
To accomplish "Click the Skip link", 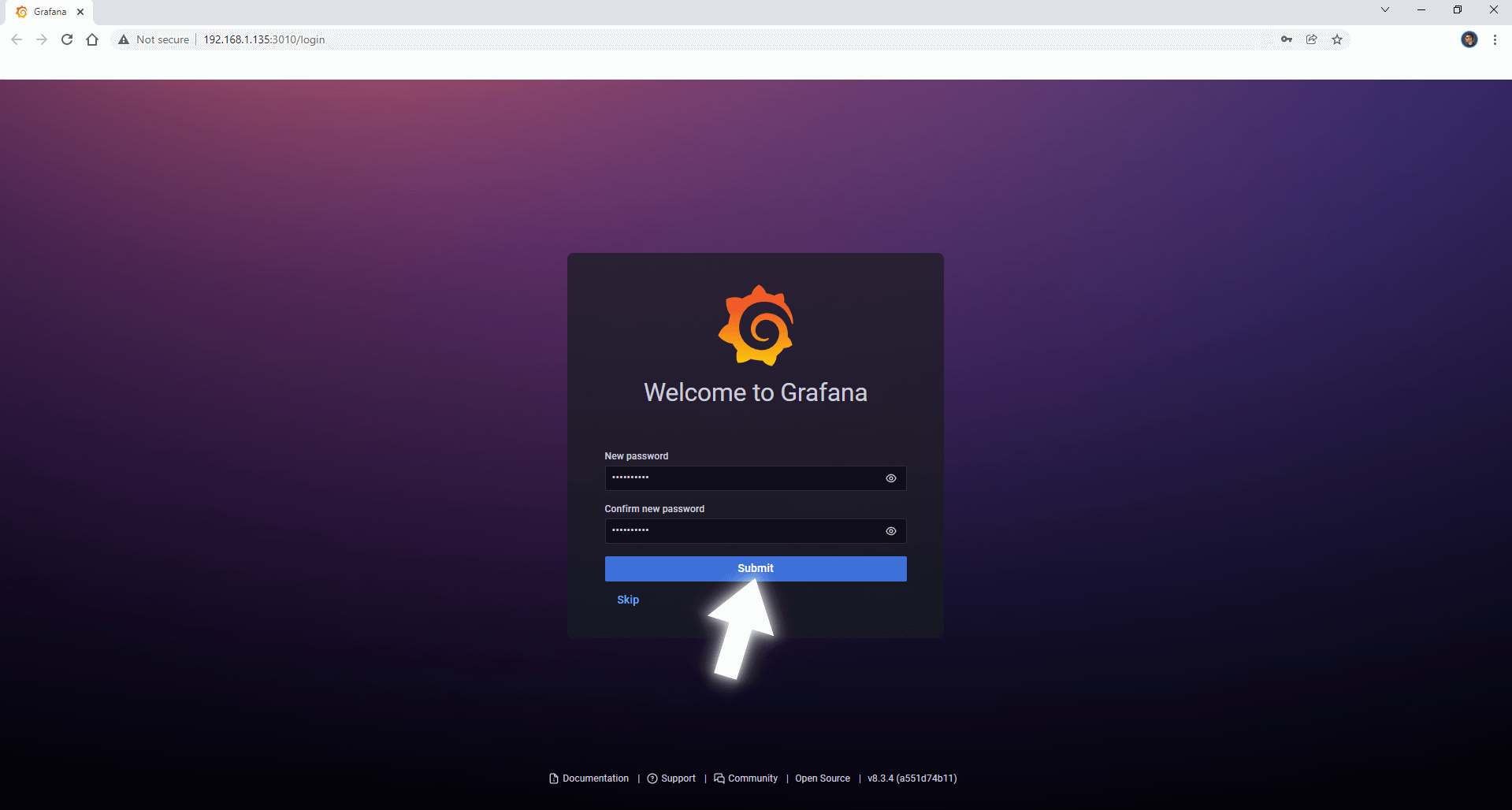I will tap(628, 600).
